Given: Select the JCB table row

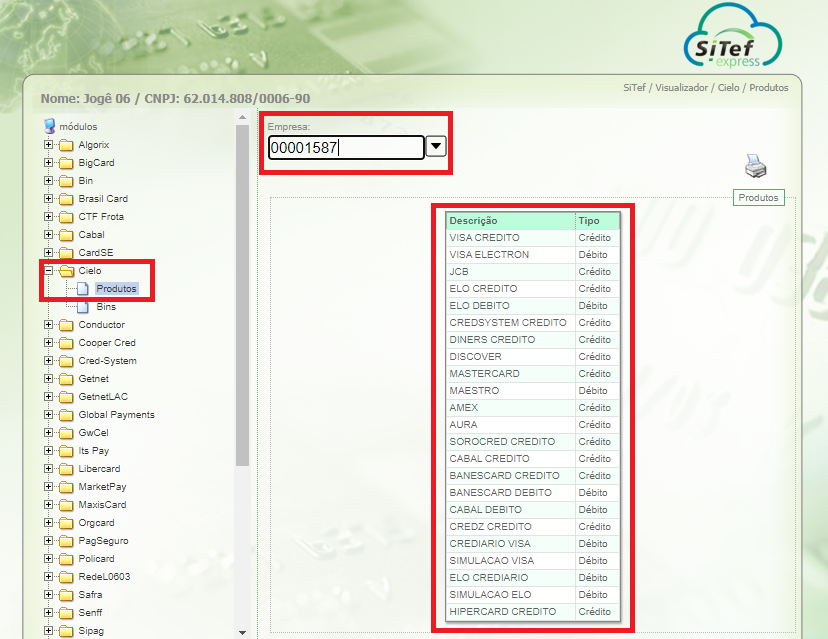Looking at the screenshot, I should (533, 271).
